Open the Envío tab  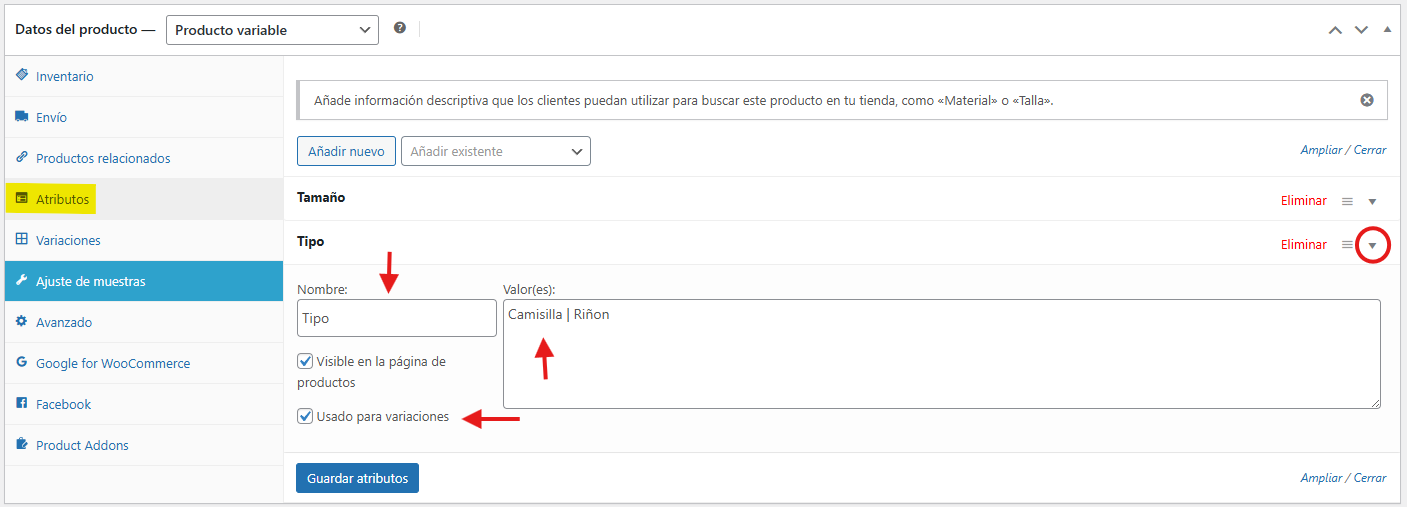pos(144,117)
